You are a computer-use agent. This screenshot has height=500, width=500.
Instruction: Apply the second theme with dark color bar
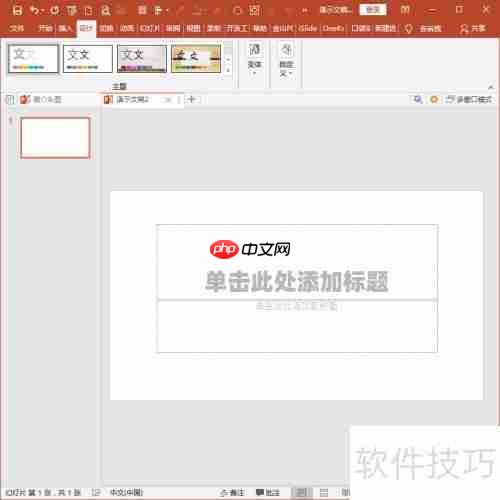pyautogui.click(x=88, y=59)
